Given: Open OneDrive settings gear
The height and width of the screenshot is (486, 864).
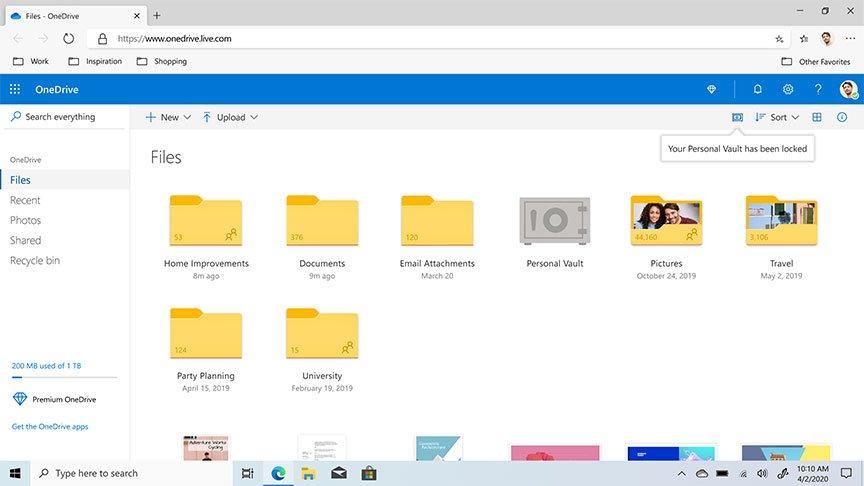Looking at the screenshot, I should point(788,89).
